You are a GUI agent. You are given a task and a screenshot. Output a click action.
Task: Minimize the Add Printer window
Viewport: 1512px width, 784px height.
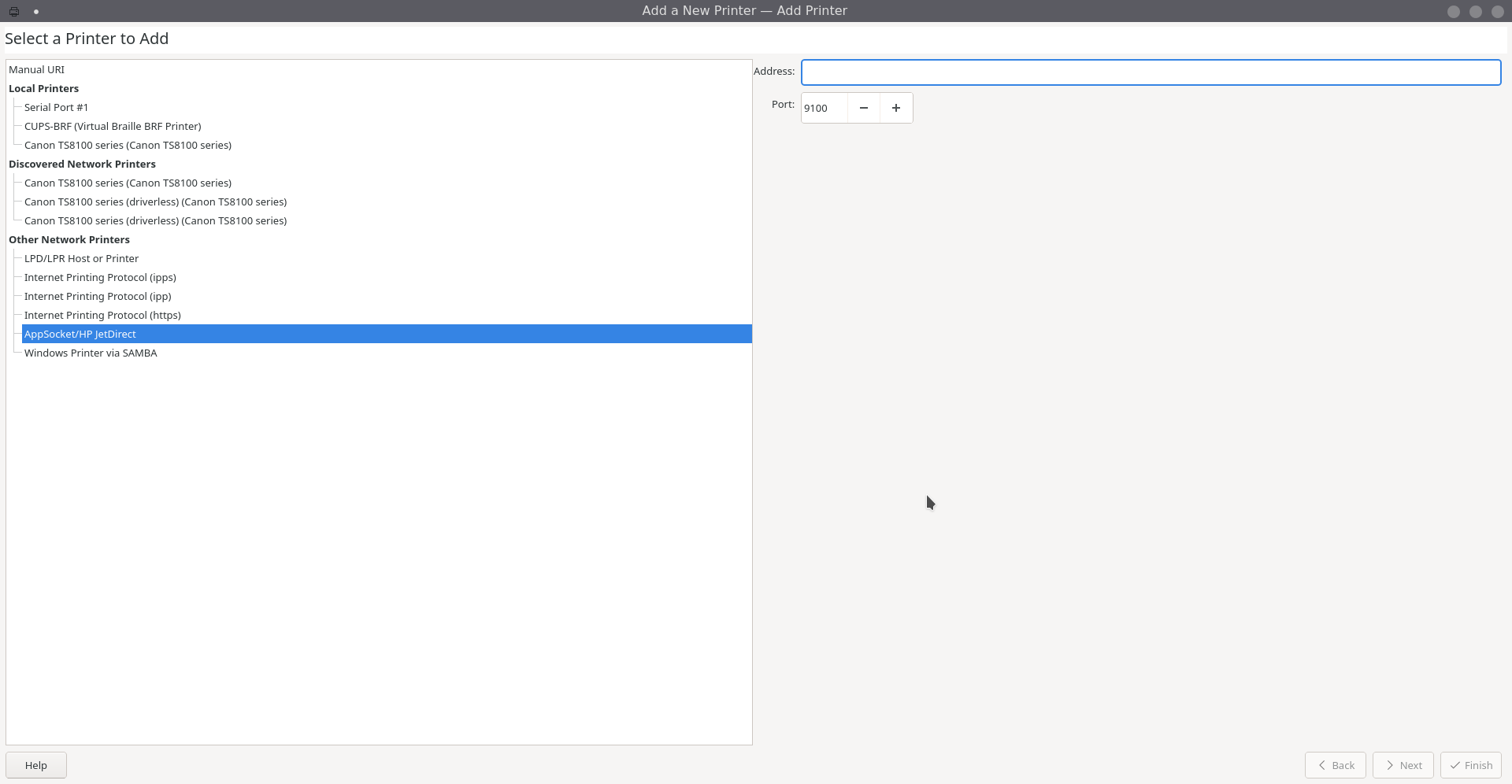coord(1454,12)
